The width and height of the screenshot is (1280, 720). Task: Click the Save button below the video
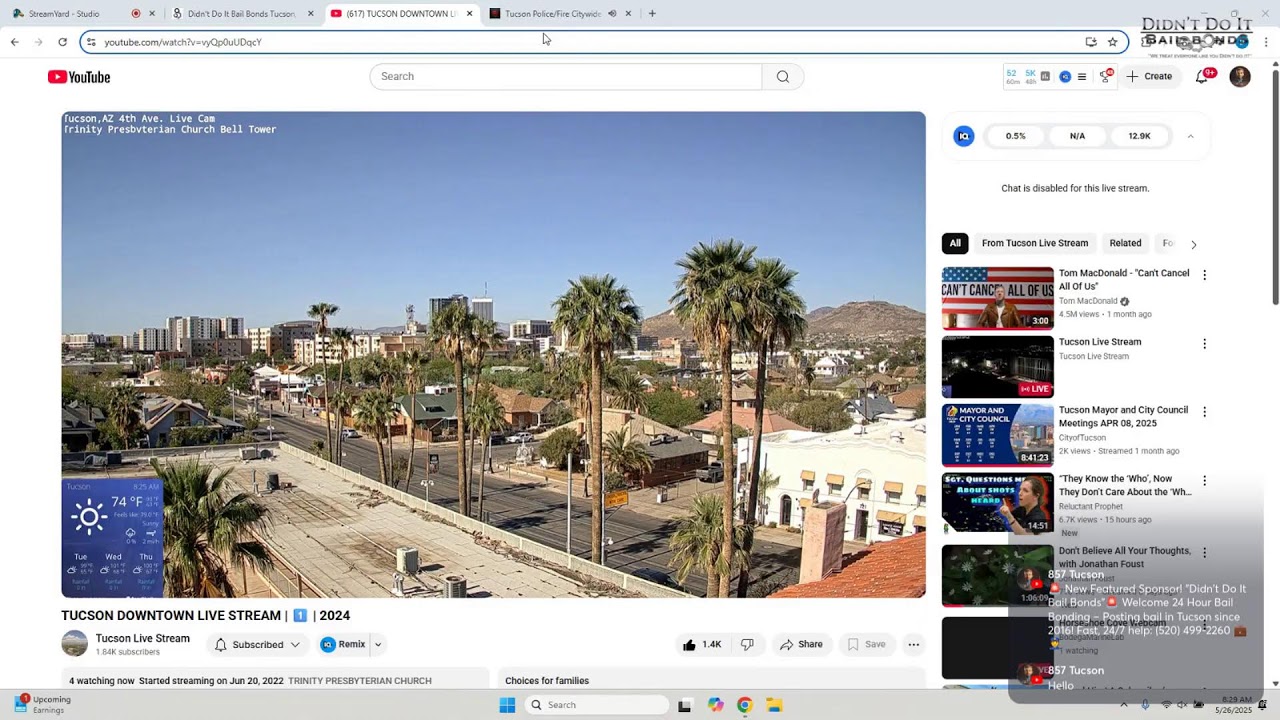coord(866,645)
